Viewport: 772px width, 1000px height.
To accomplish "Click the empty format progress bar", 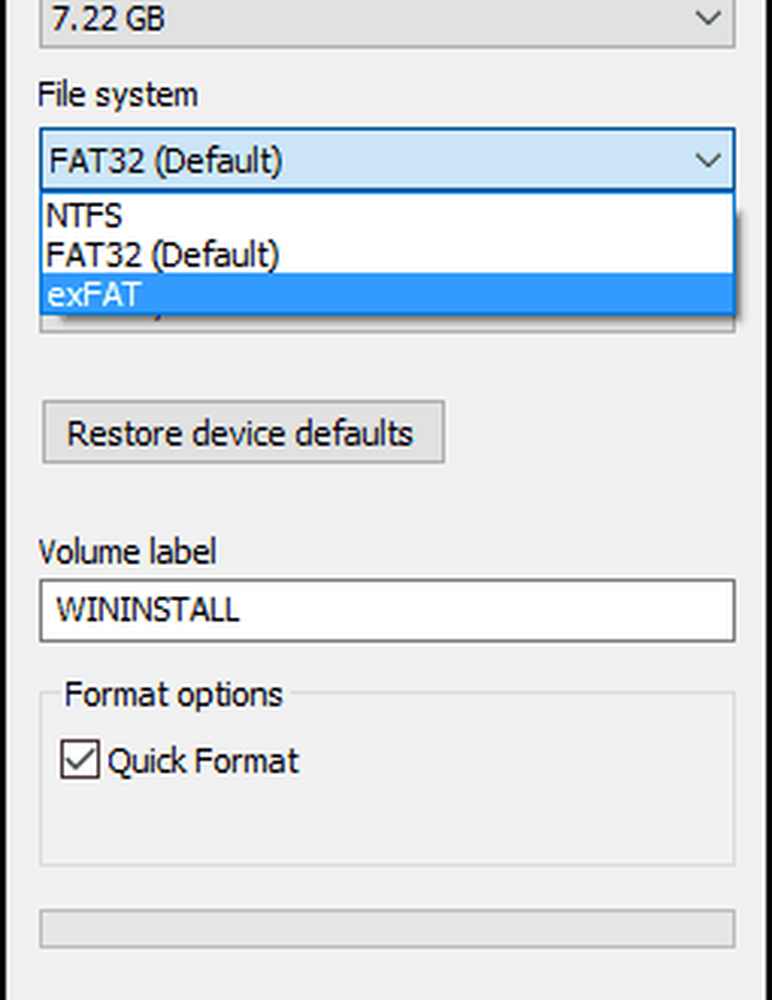I will tap(387, 928).
